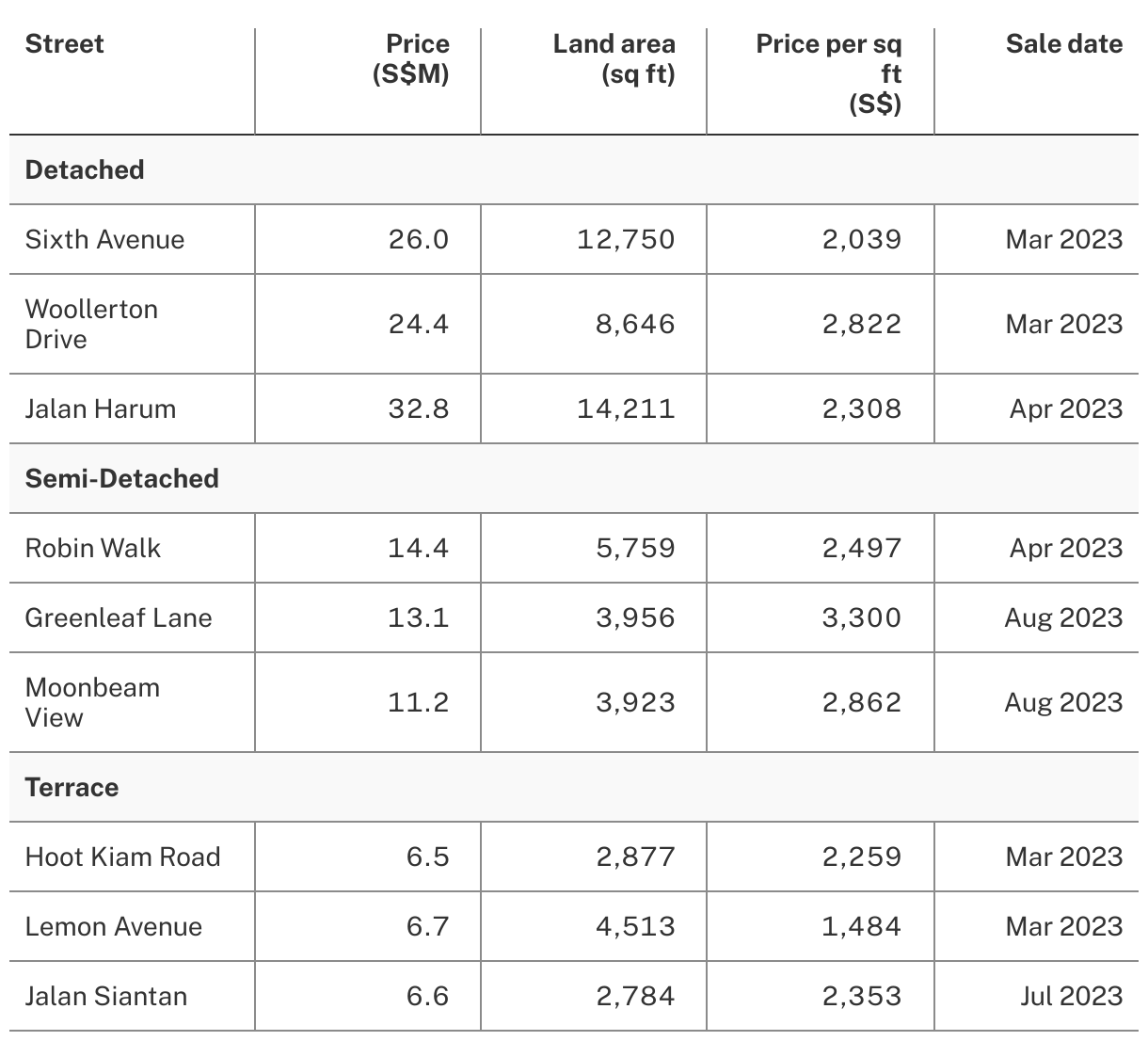This screenshot has height=1041, width=1148.
Task: Click Sixth Avenue's 12,750 land area cell
Action: [626, 240]
